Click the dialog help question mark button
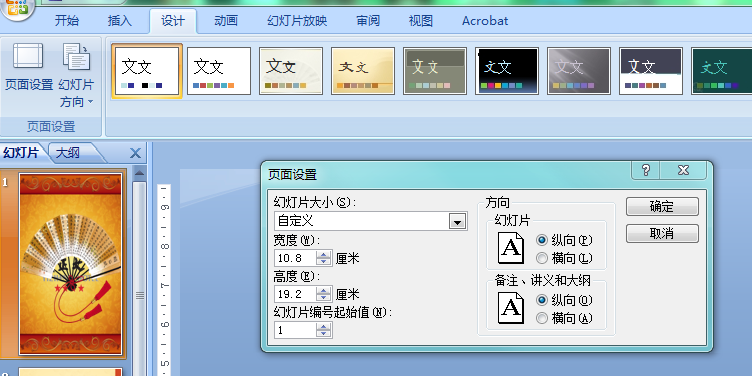This screenshot has width=752, height=376. pyautogui.click(x=646, y=170)
